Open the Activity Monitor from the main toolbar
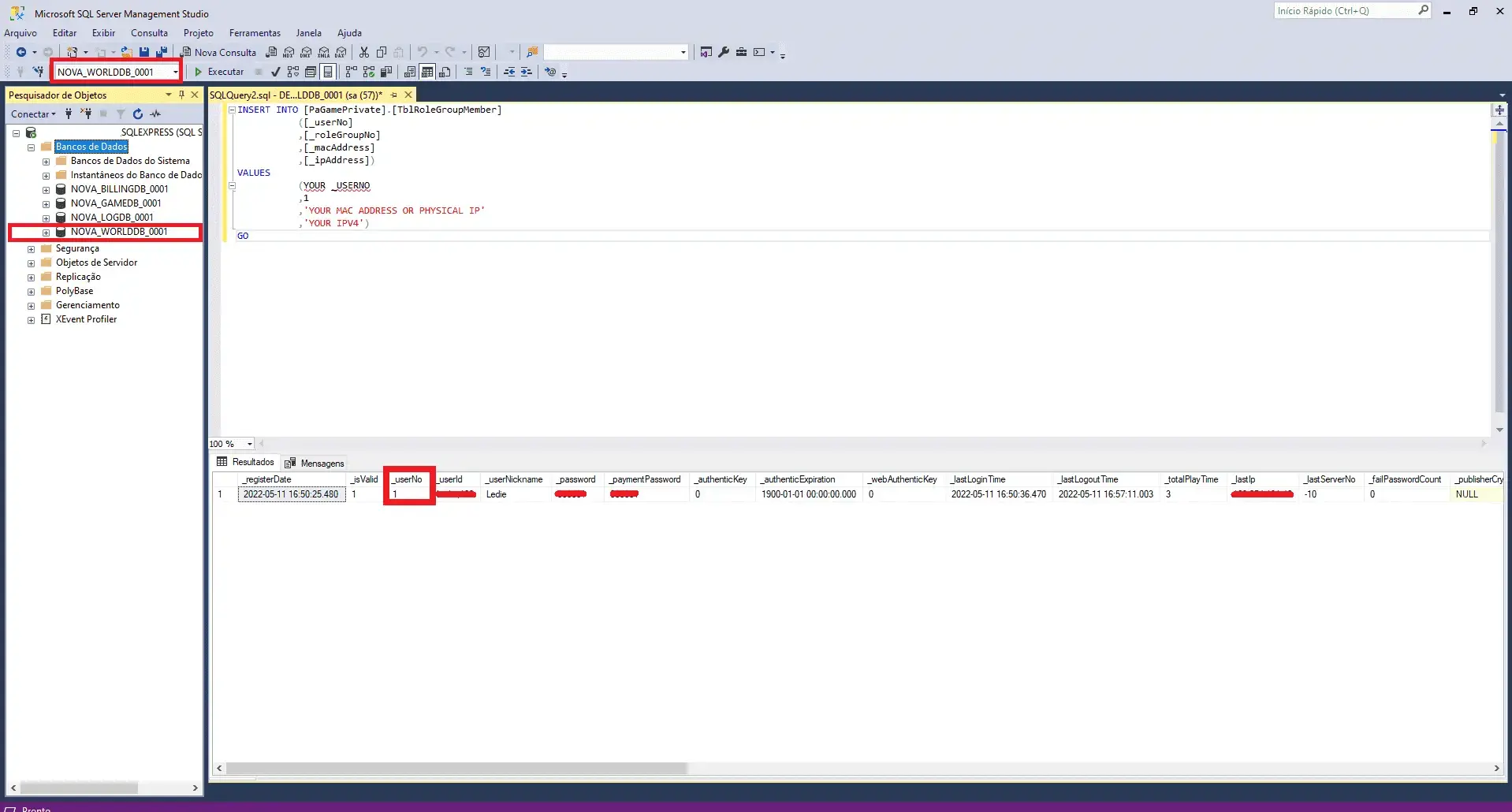 pos(484,52)
